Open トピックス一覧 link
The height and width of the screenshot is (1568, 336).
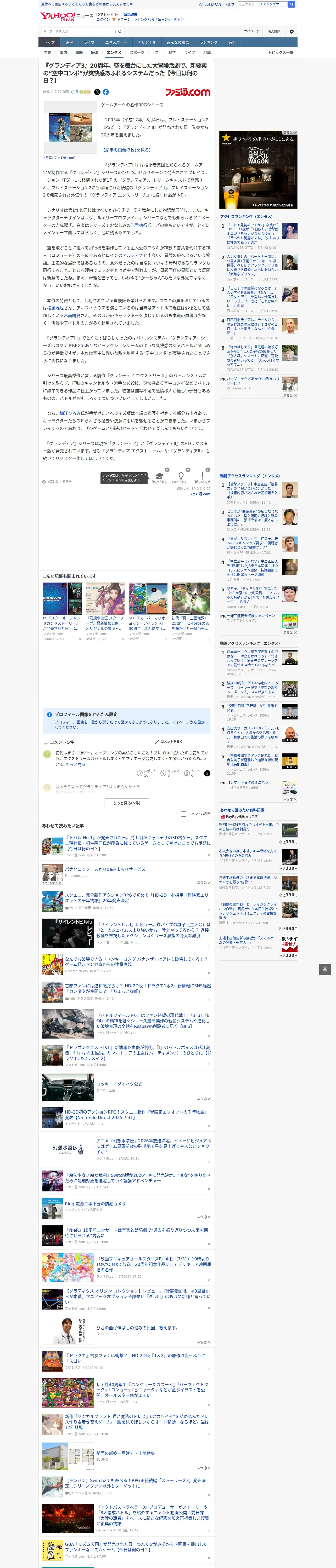click(x=281, y=52)
